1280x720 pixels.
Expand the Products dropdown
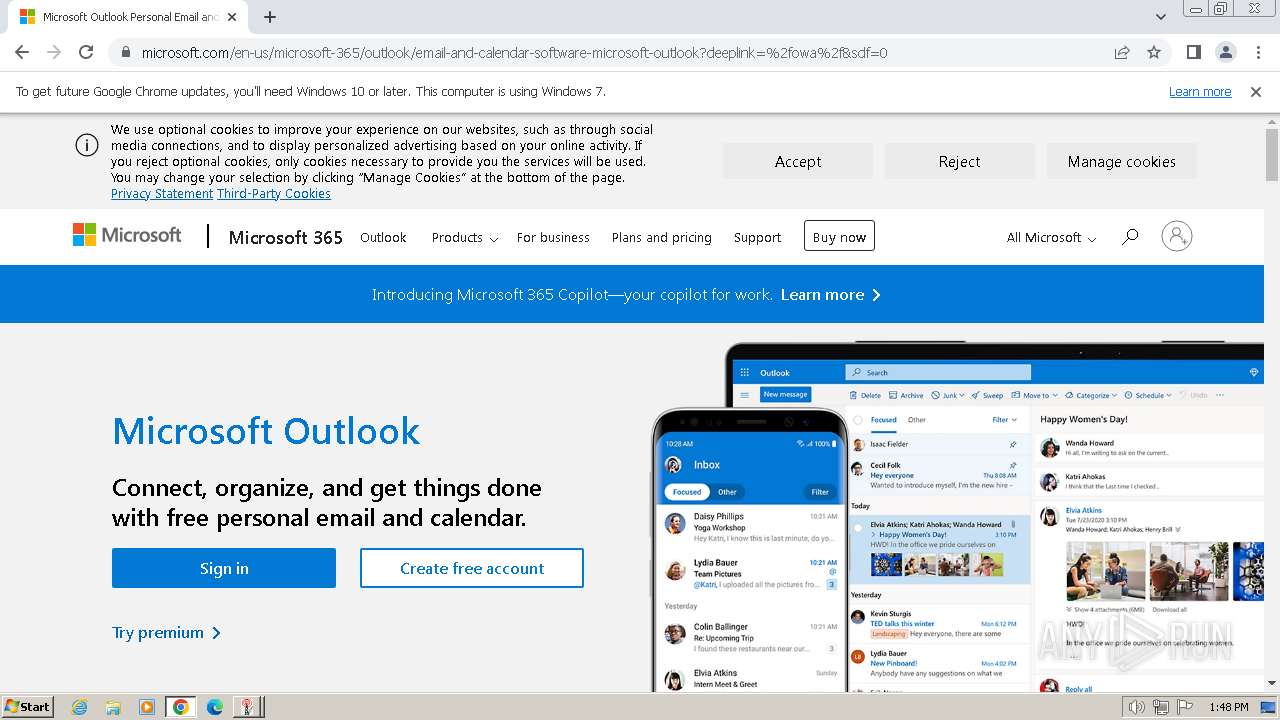(464, 237)
